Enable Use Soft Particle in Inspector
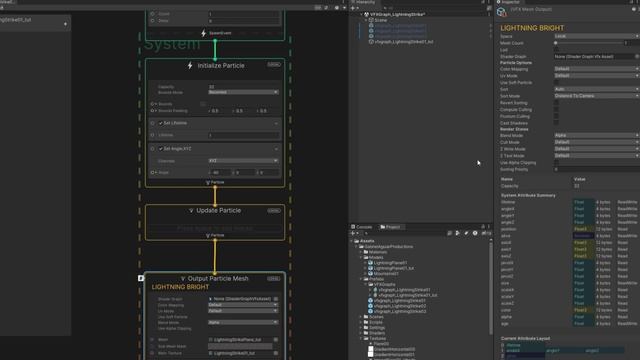Image resolution: width=640 pixels, height=360 pixels. point(556,82)
